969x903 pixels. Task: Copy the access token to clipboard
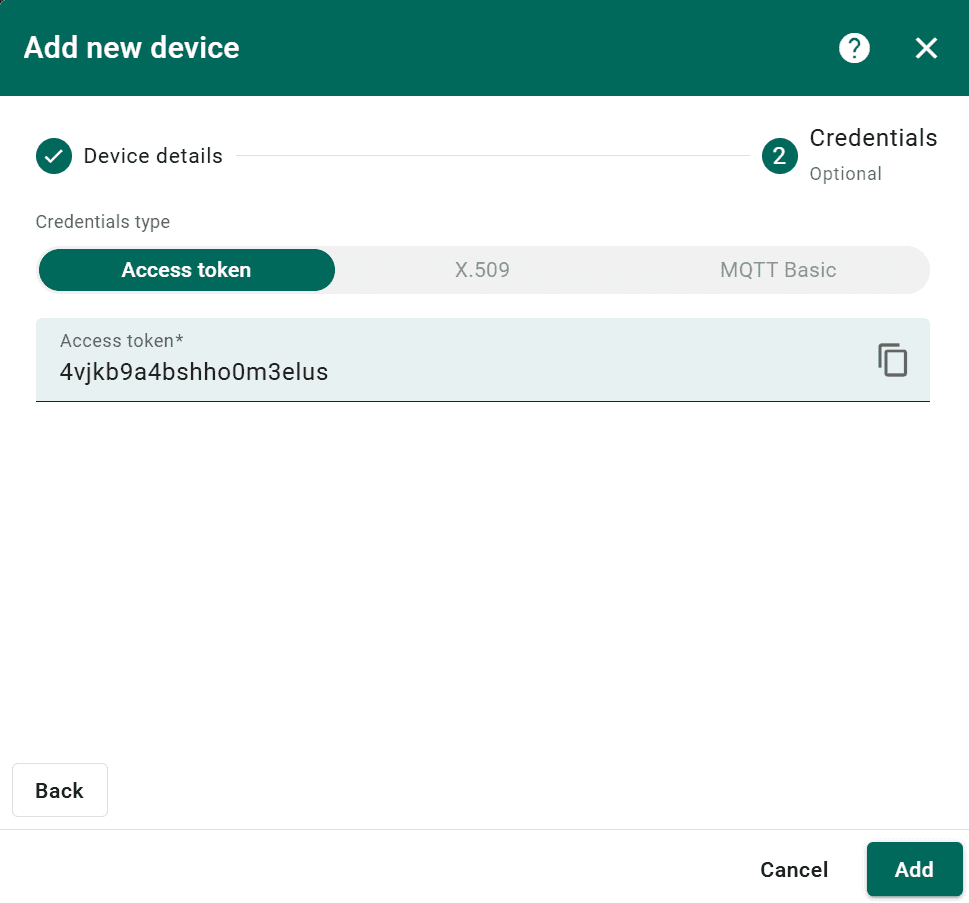click(x=892, y=360)
